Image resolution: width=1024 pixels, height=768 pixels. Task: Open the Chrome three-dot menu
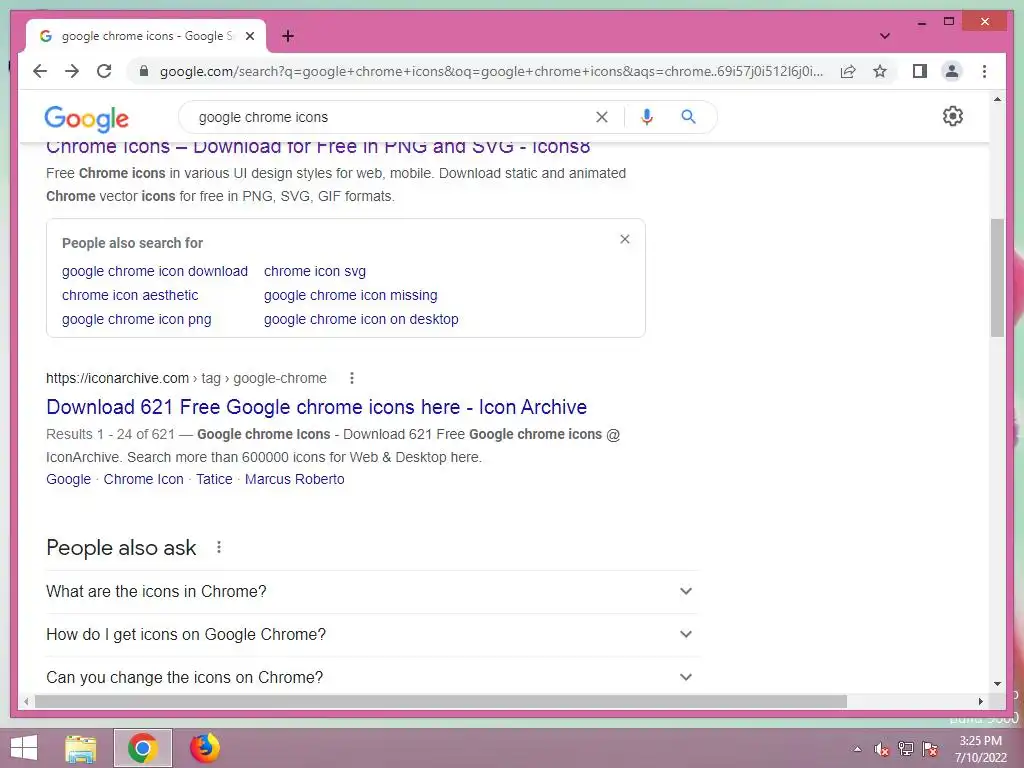click(984, 71)
